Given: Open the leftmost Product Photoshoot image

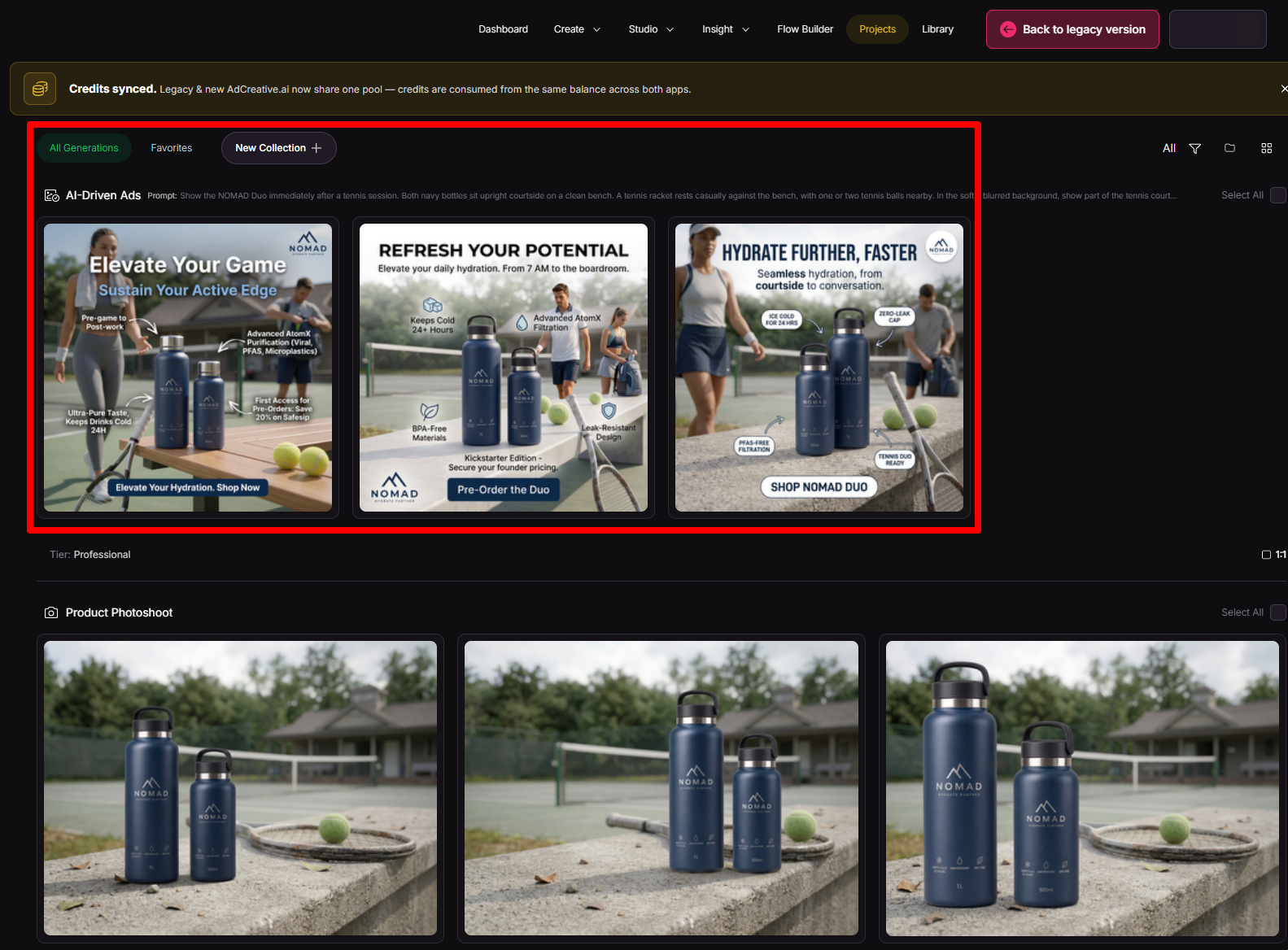Looking at the screenshot, I should coord(240,788).
